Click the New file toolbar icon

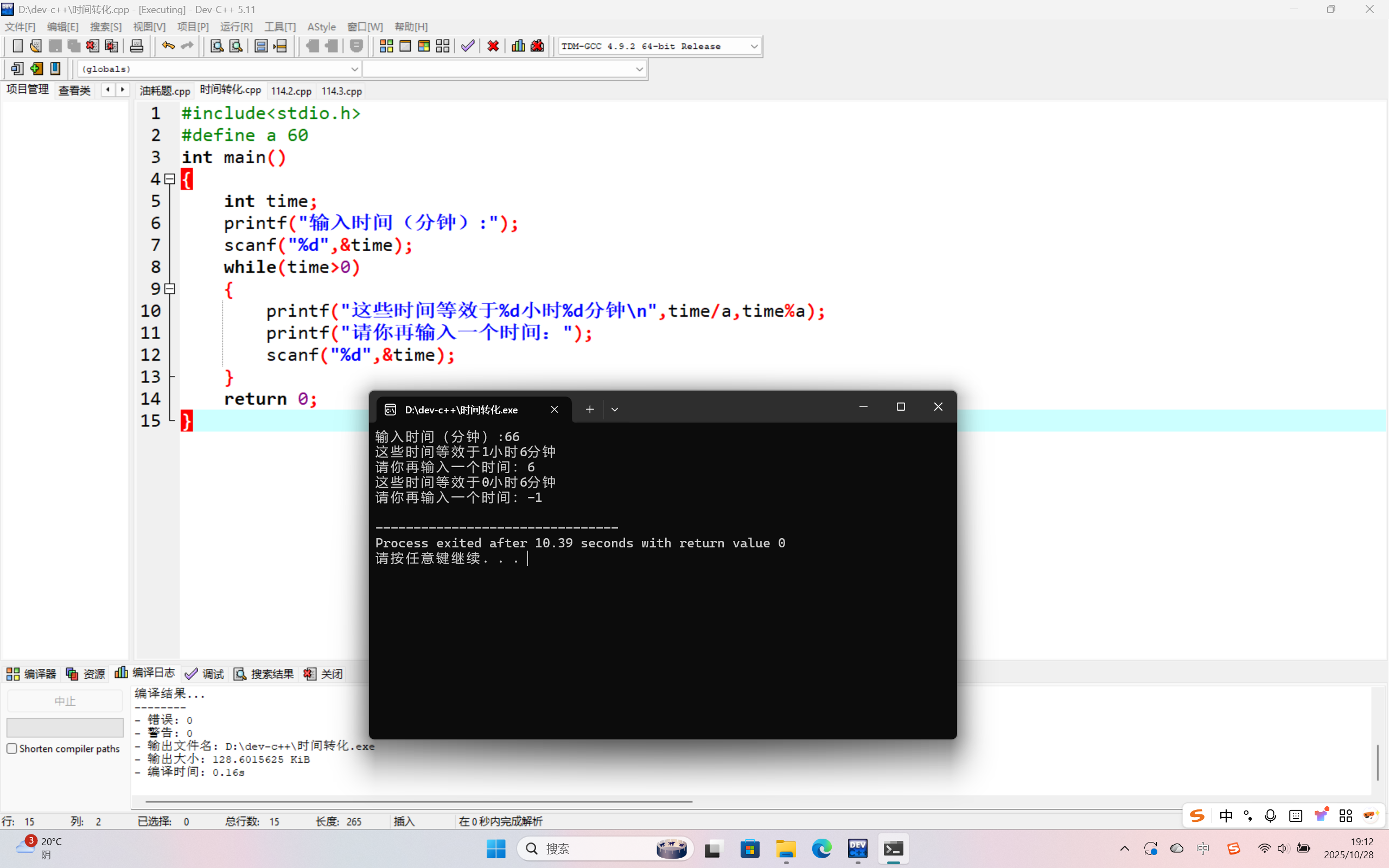[x=17, y=46]
